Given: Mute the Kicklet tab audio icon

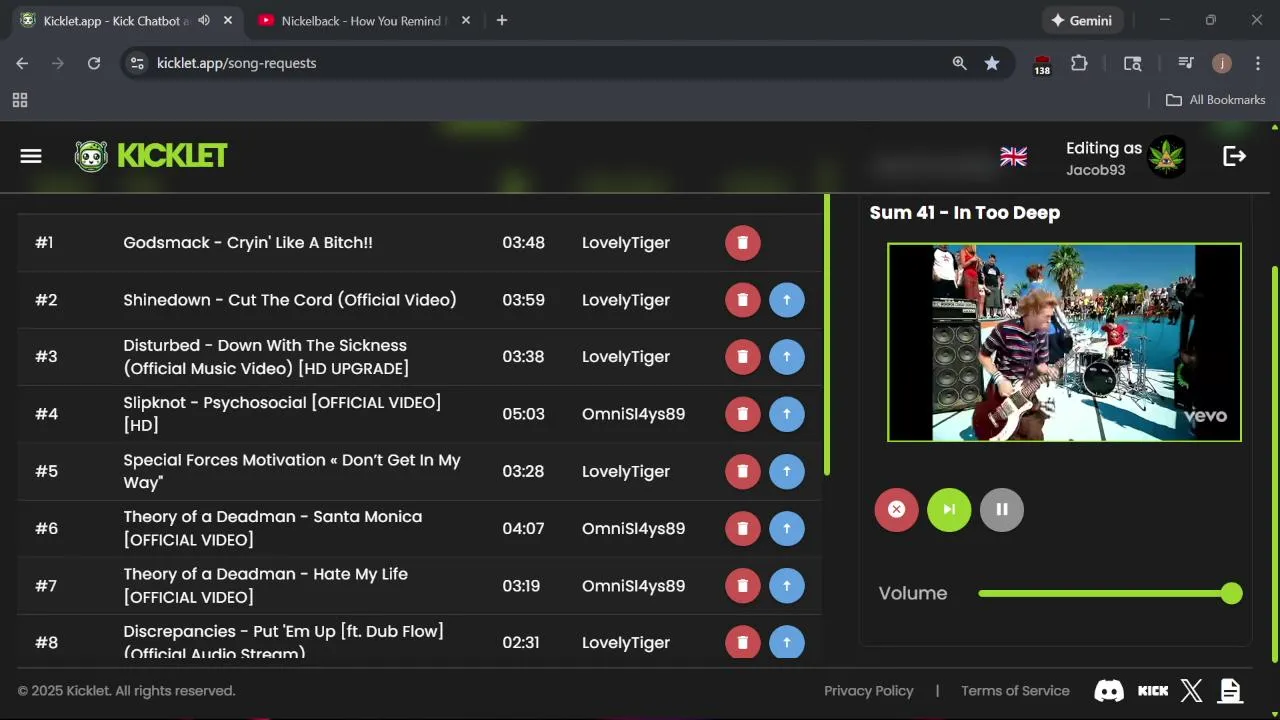Looking at the screenshot, I should pos(204,20).
